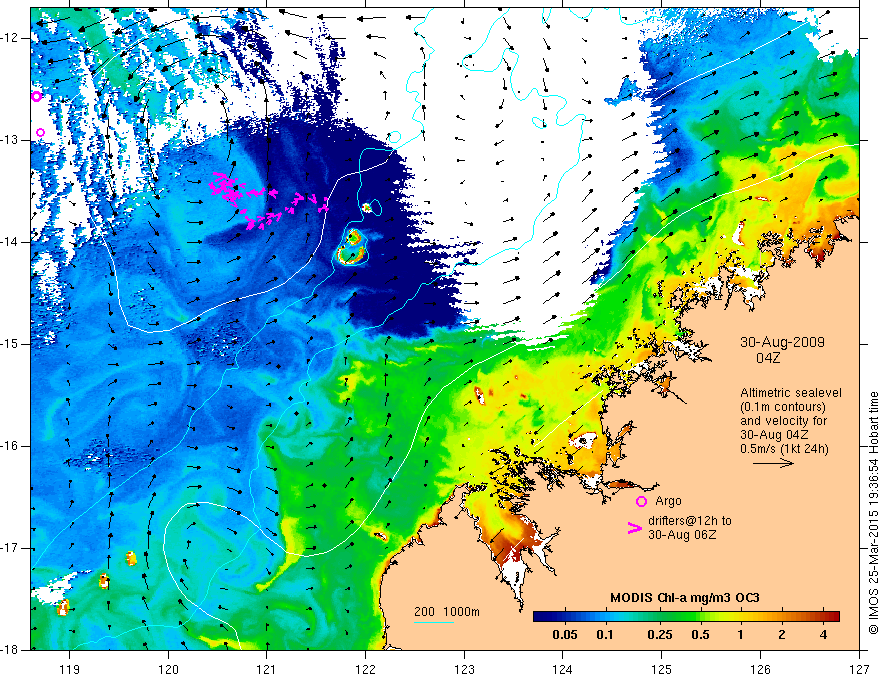Click the '-17' latitude axis label

[x=11, y=549]
